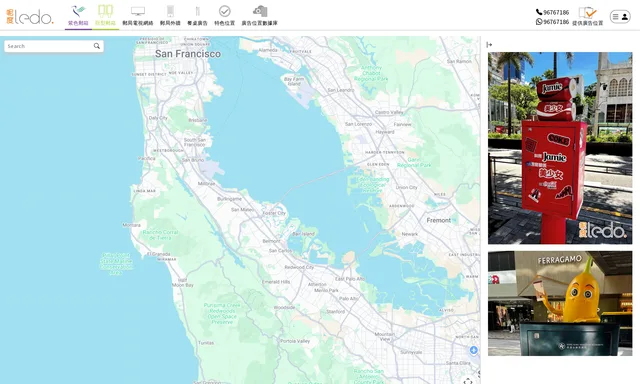The image size is (640, 384).
Task: Click the user account profile icon
Action: [x=625, y=17]
